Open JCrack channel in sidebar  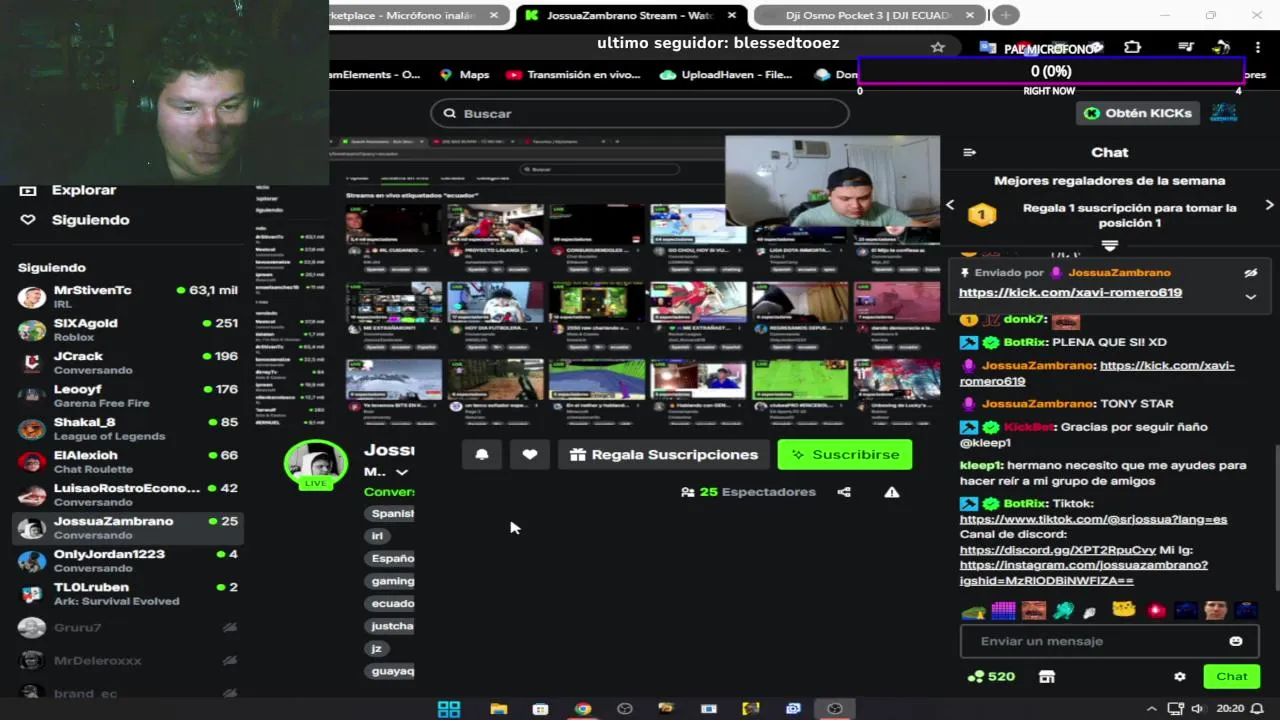127,363
